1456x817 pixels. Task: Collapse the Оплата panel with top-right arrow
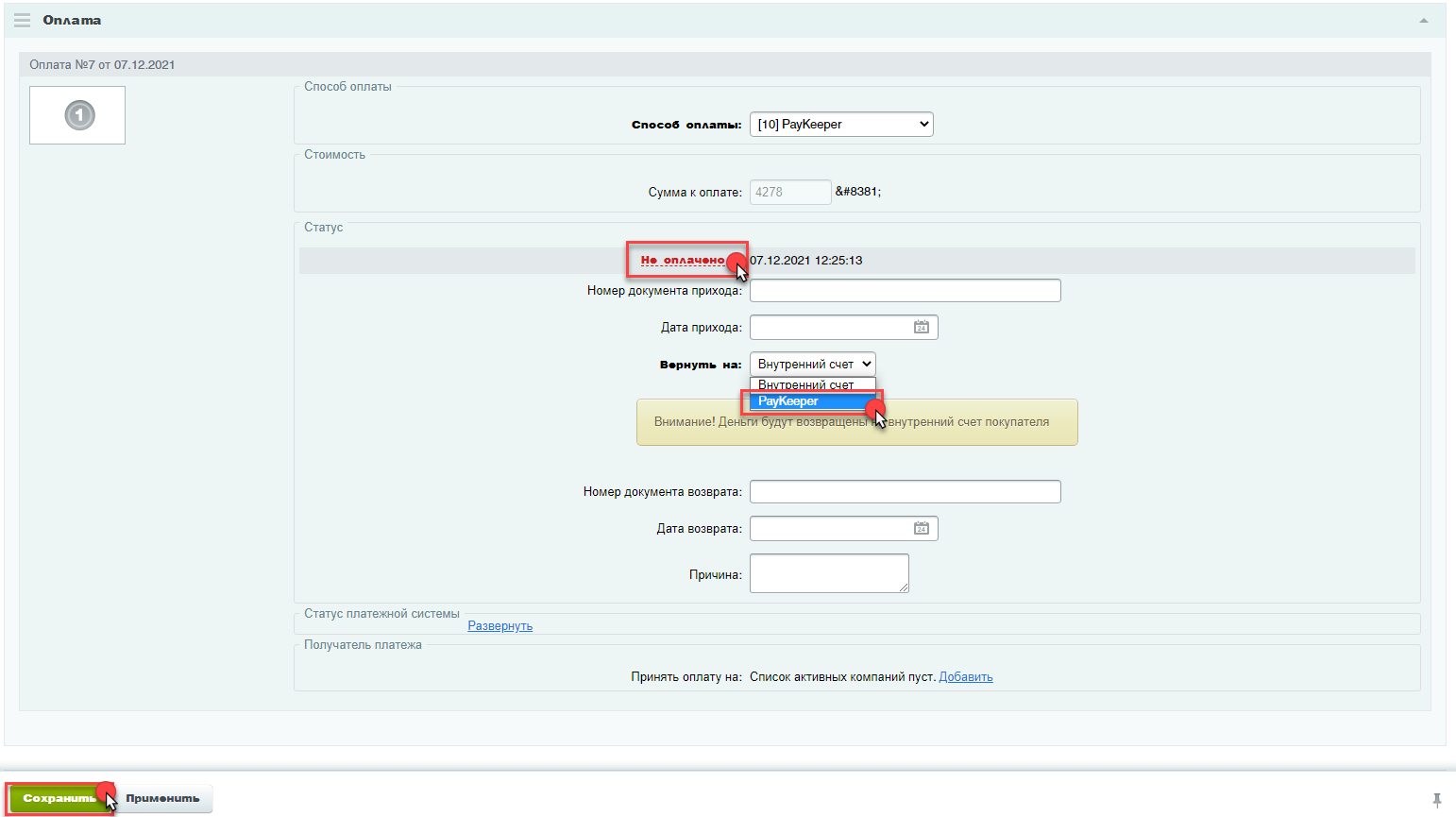tap(1423, 21)
